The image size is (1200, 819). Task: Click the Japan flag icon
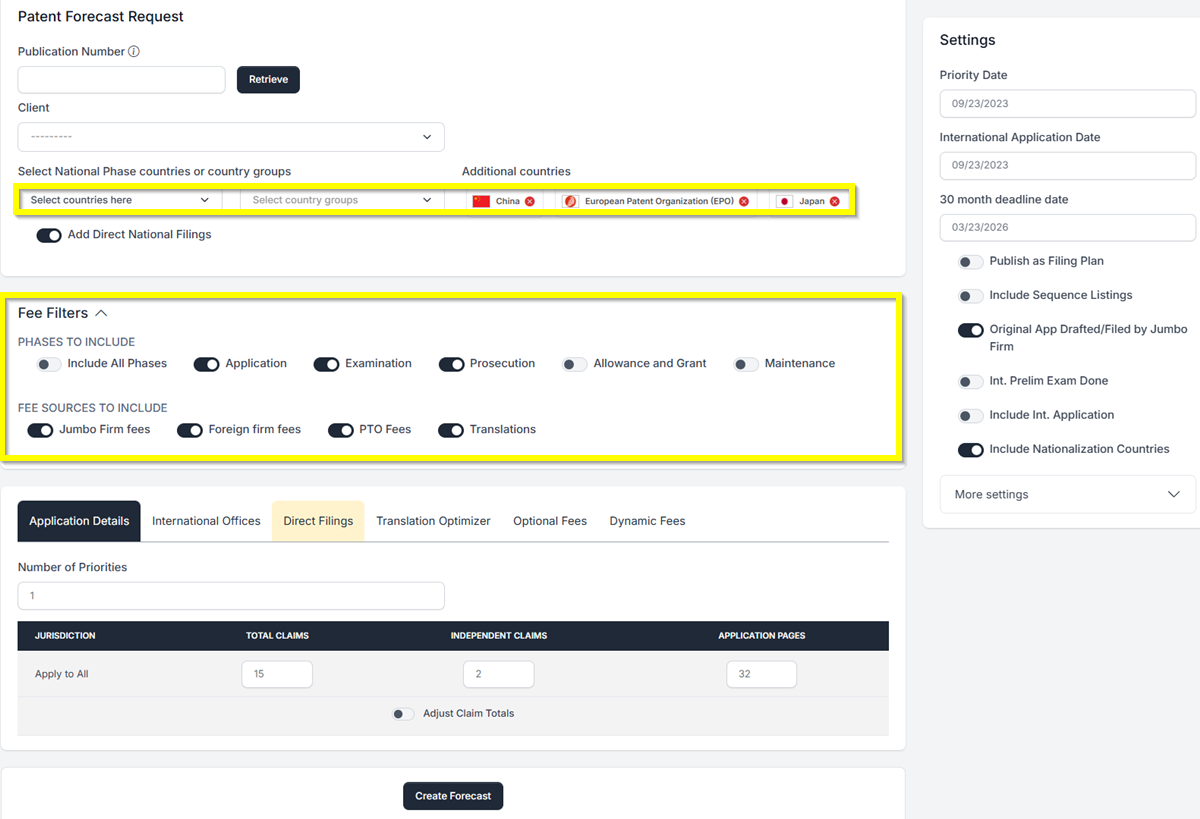pos(784,201)
